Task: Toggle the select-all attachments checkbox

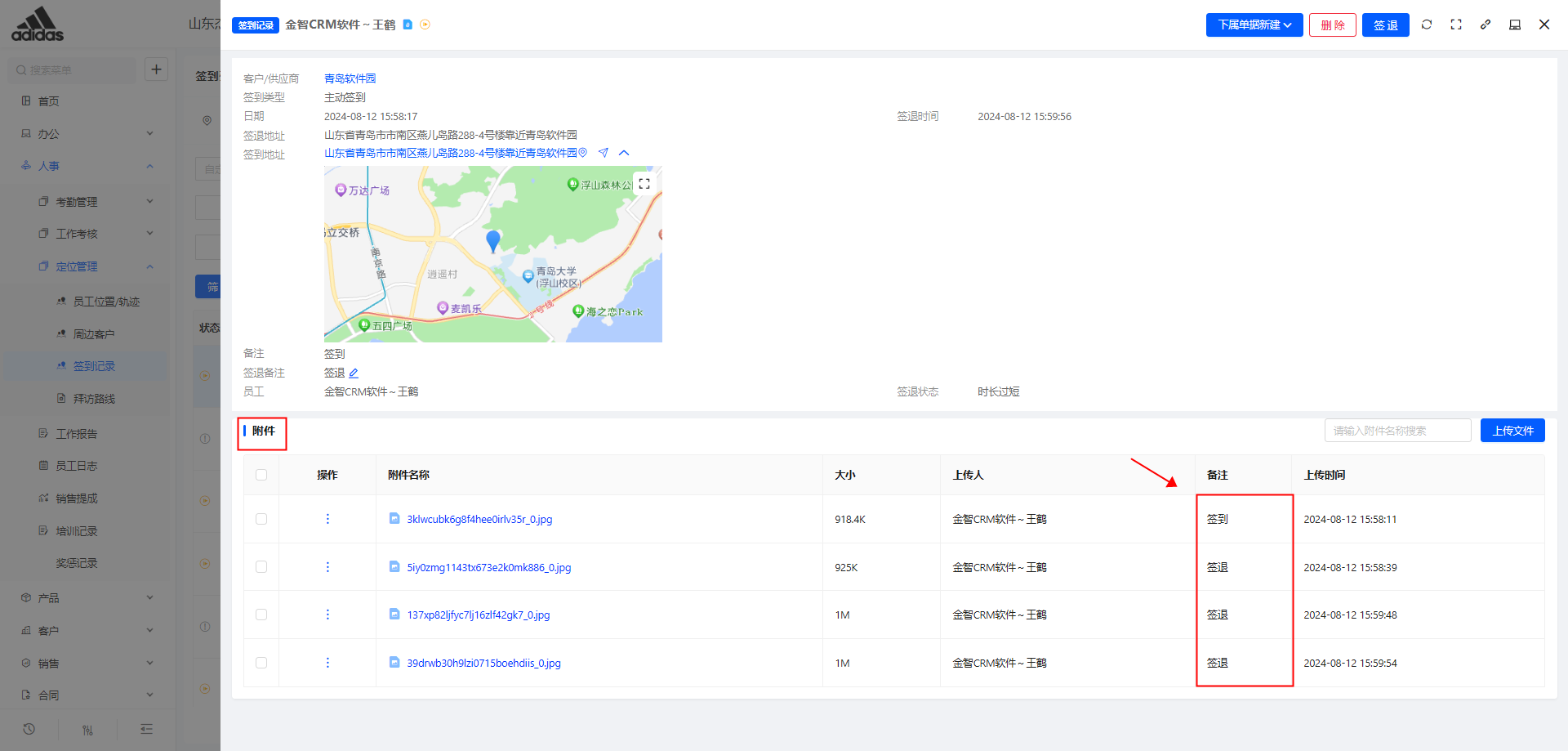Action: pos(261,475)
